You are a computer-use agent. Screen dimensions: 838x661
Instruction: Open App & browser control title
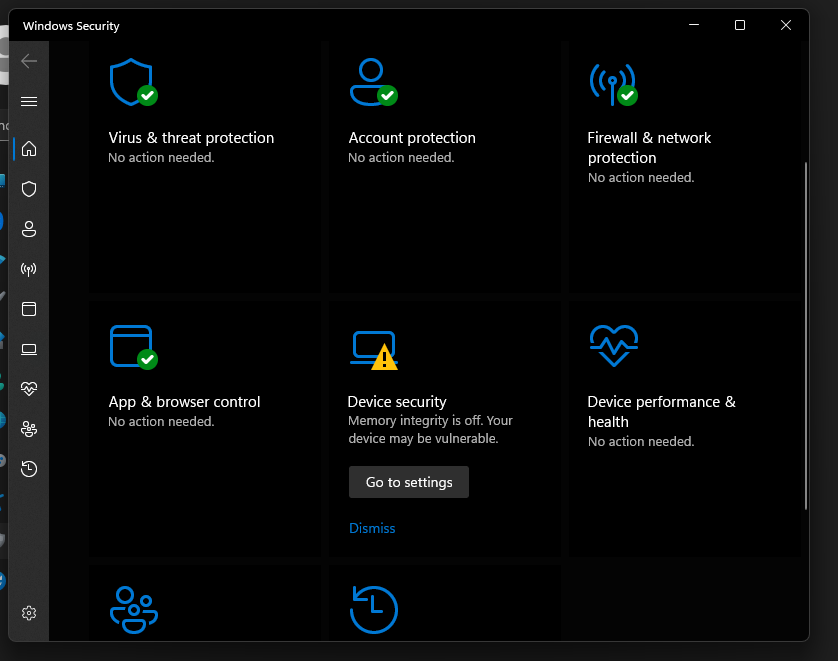pos(184,402)
